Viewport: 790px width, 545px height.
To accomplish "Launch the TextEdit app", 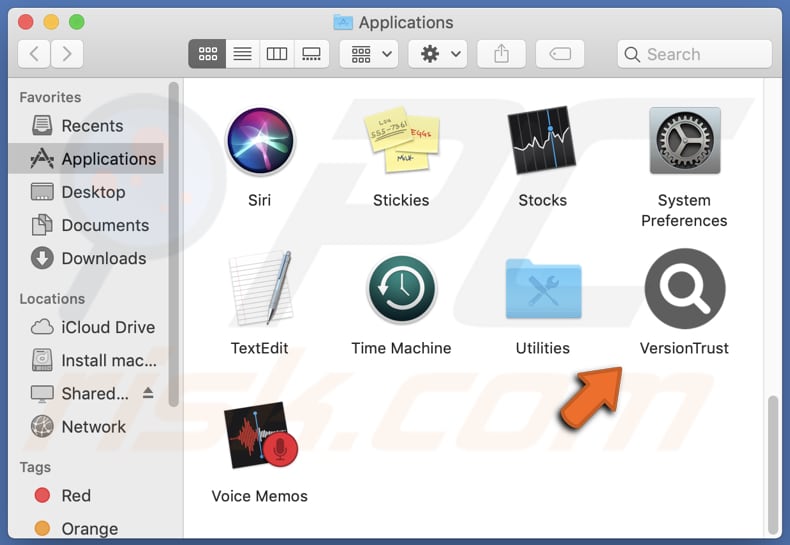I will [259, 289].
